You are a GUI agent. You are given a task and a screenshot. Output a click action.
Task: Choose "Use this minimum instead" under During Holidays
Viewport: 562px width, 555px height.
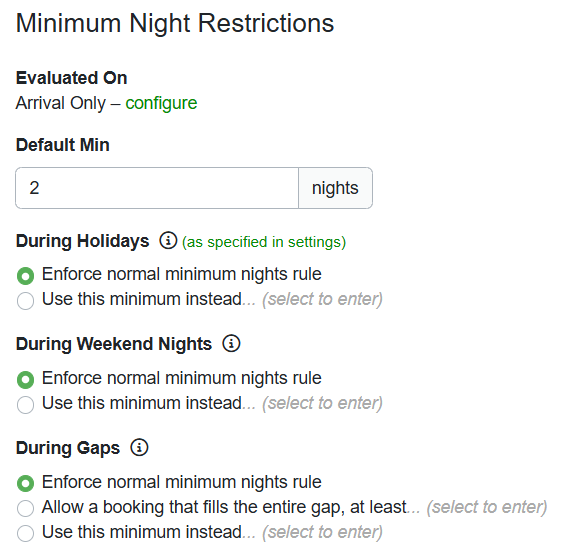pos(25,300)
